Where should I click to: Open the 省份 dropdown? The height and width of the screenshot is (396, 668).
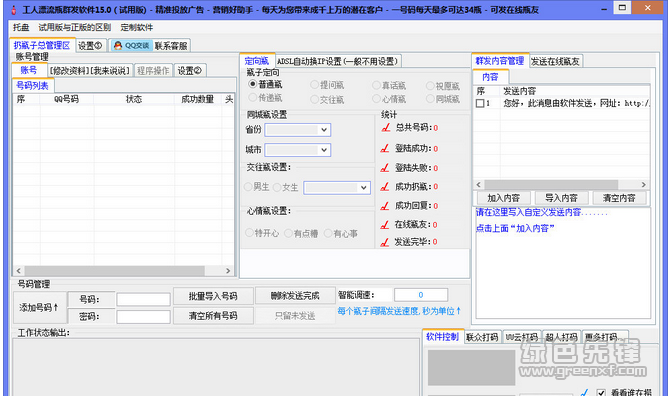[x=297, y=129]
